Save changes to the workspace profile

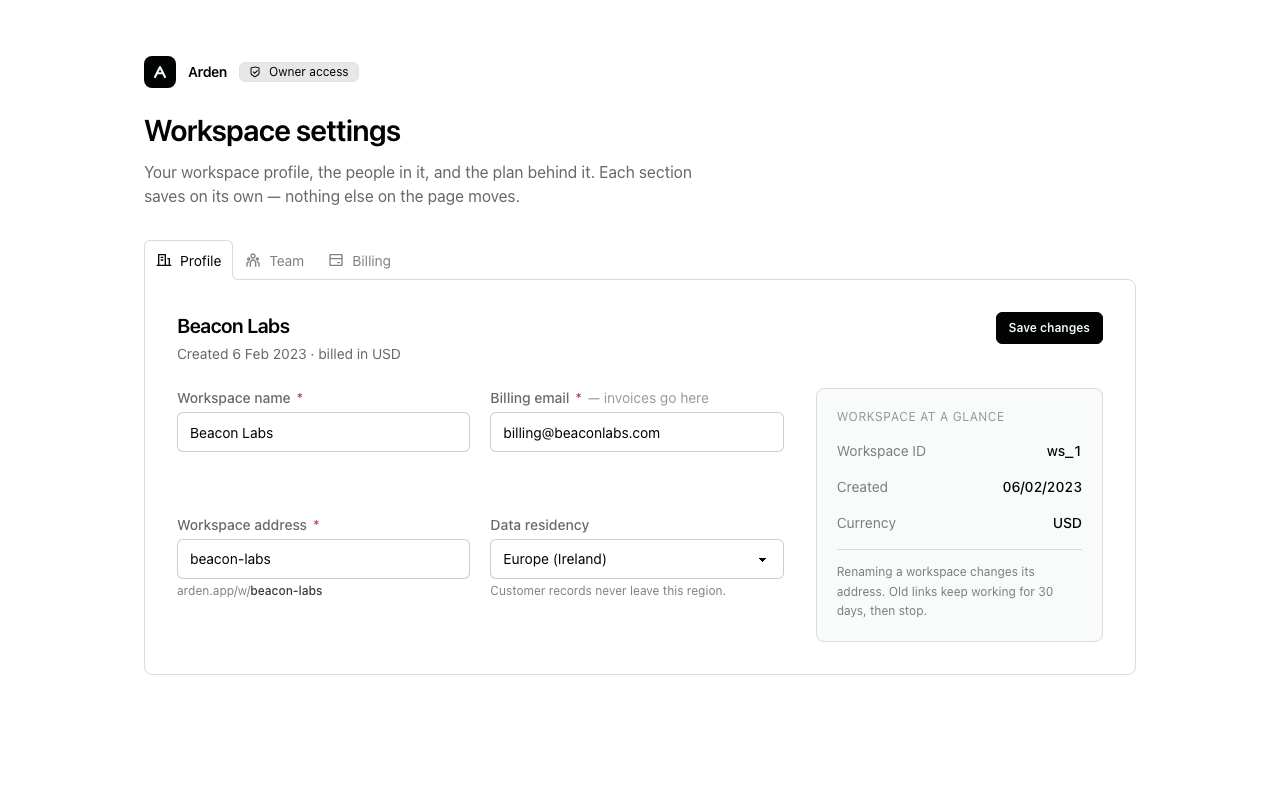click(x=1049, y=328)
